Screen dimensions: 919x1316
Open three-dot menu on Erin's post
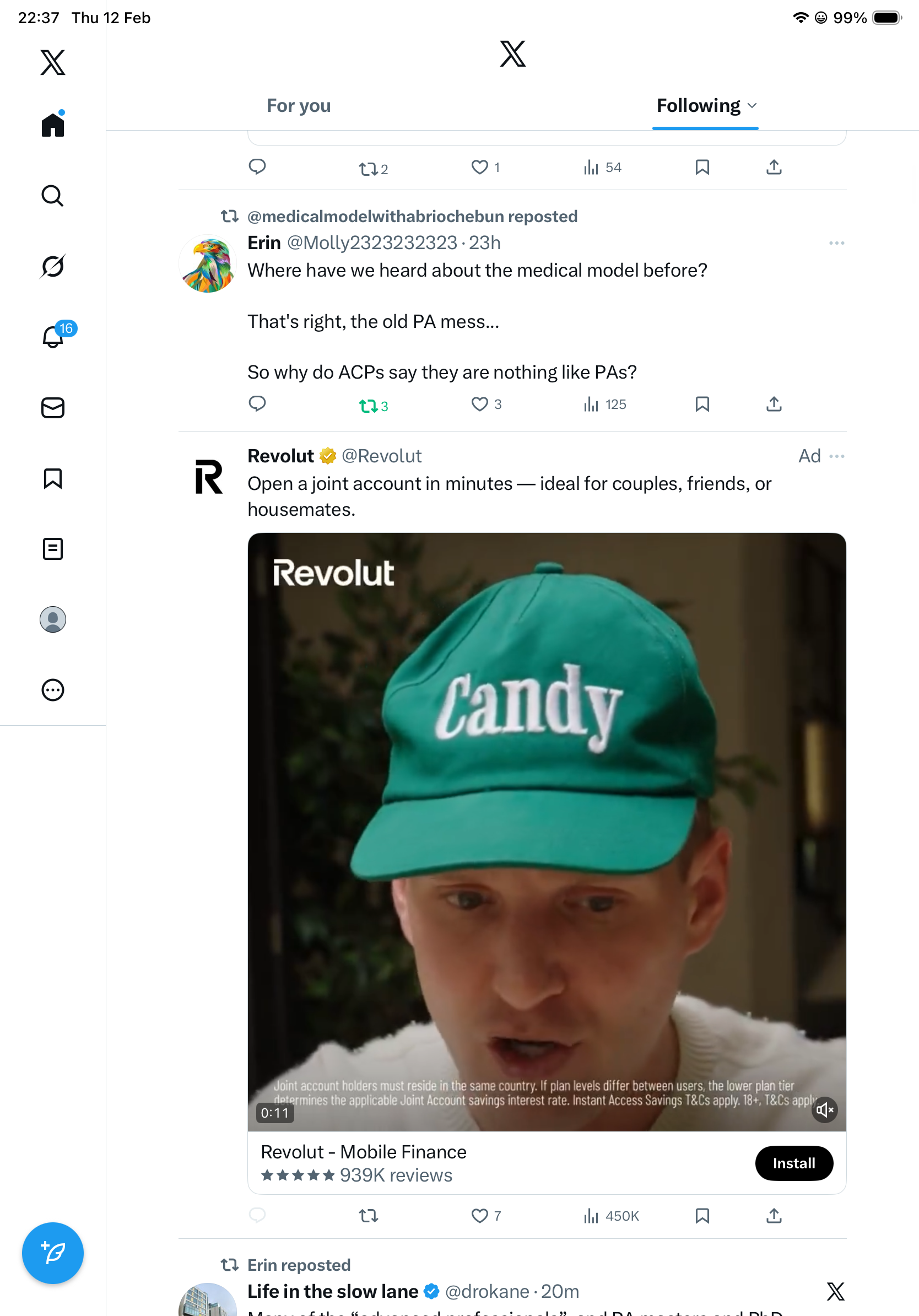pyautogui.click(x=836, y=243)
